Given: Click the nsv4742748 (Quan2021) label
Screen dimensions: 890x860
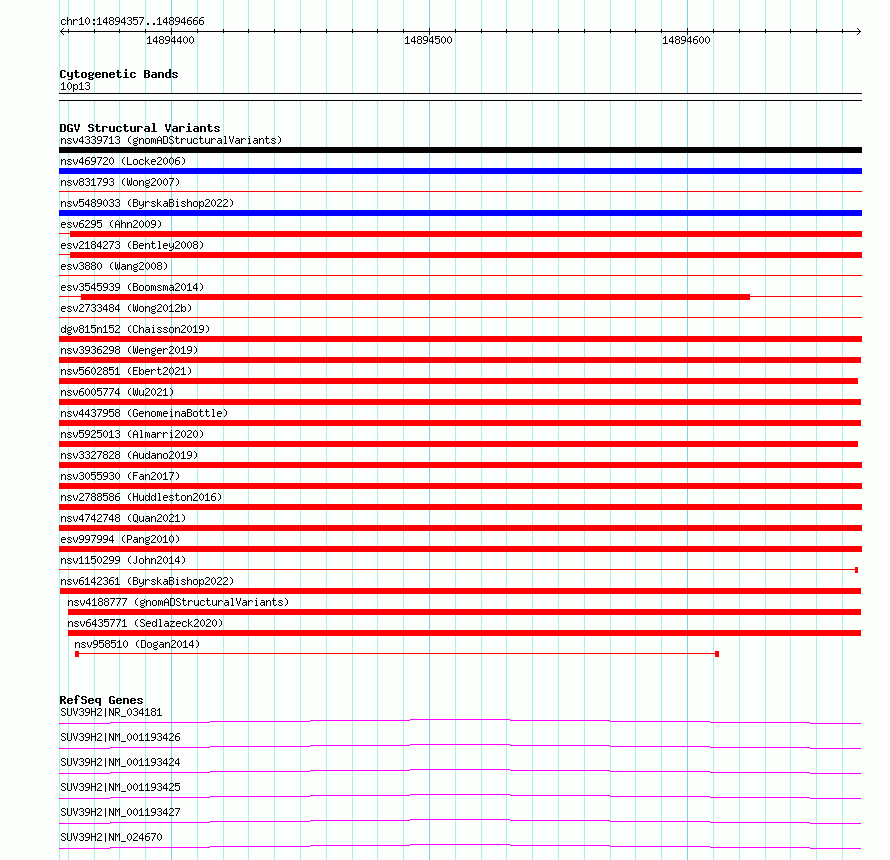Looking at the screenshot, I should pos(123,518).
